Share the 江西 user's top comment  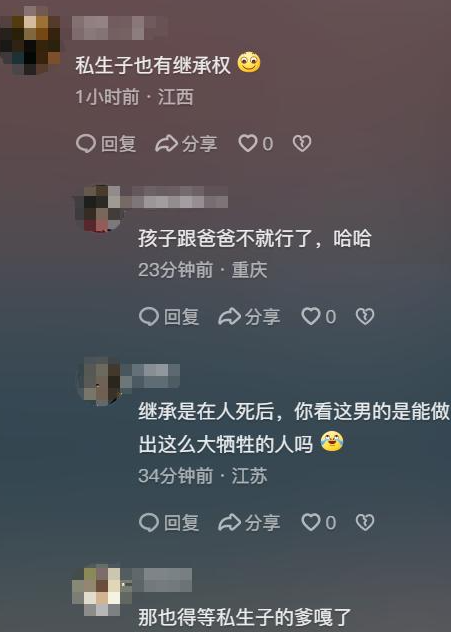186,143
